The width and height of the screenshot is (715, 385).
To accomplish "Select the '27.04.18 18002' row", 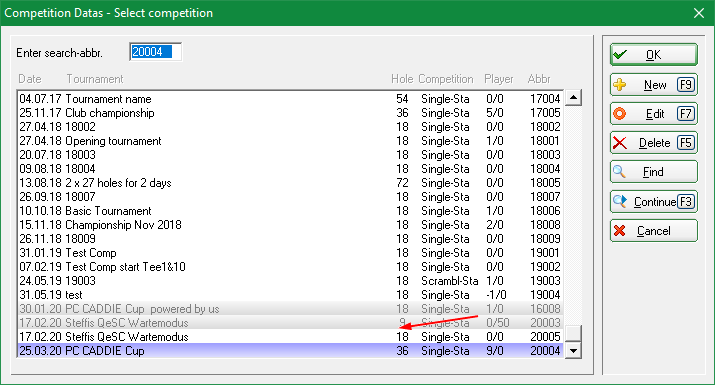I will 290,127.
